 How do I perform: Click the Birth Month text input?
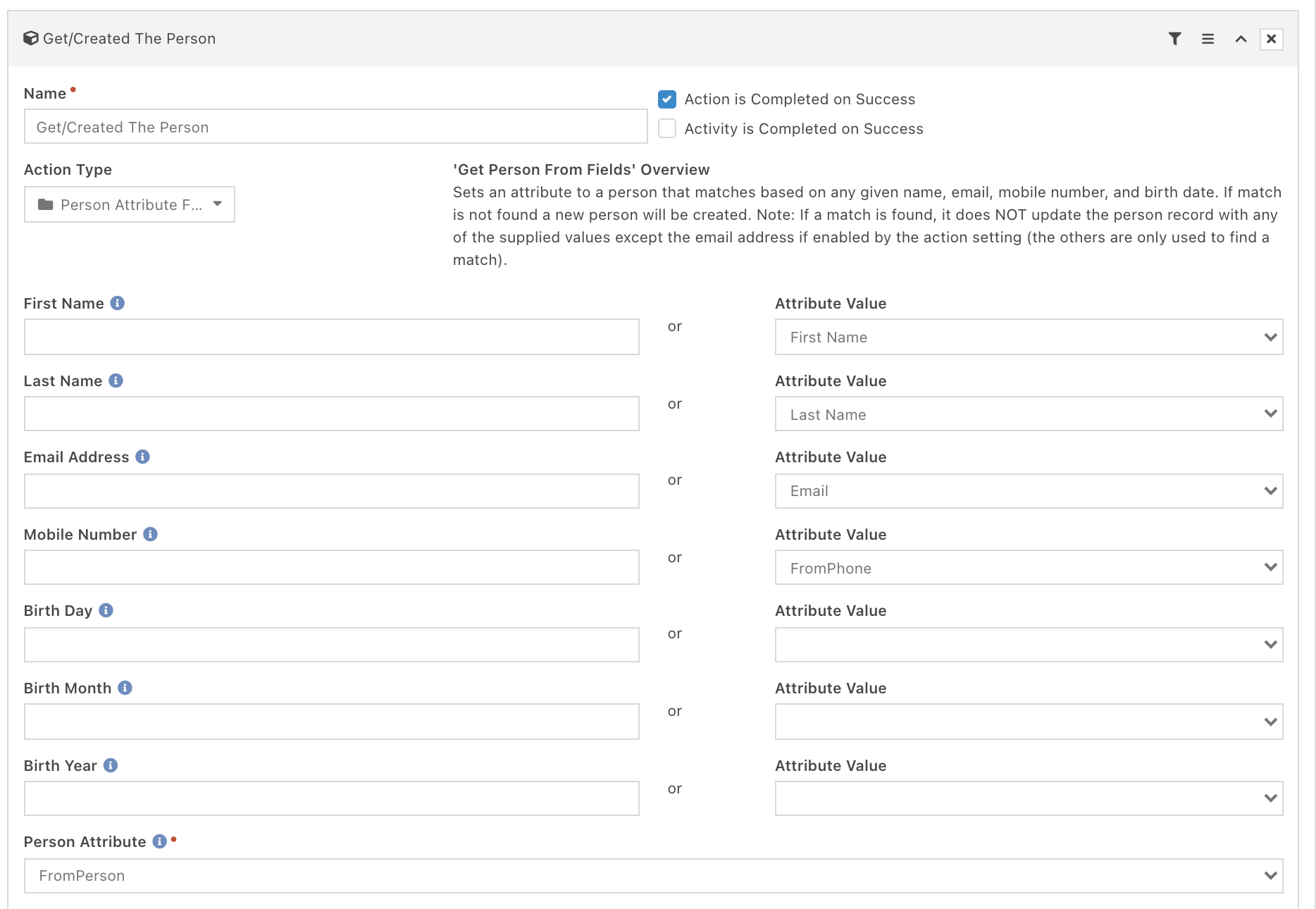pyautogui.click(x=332, y=722)
